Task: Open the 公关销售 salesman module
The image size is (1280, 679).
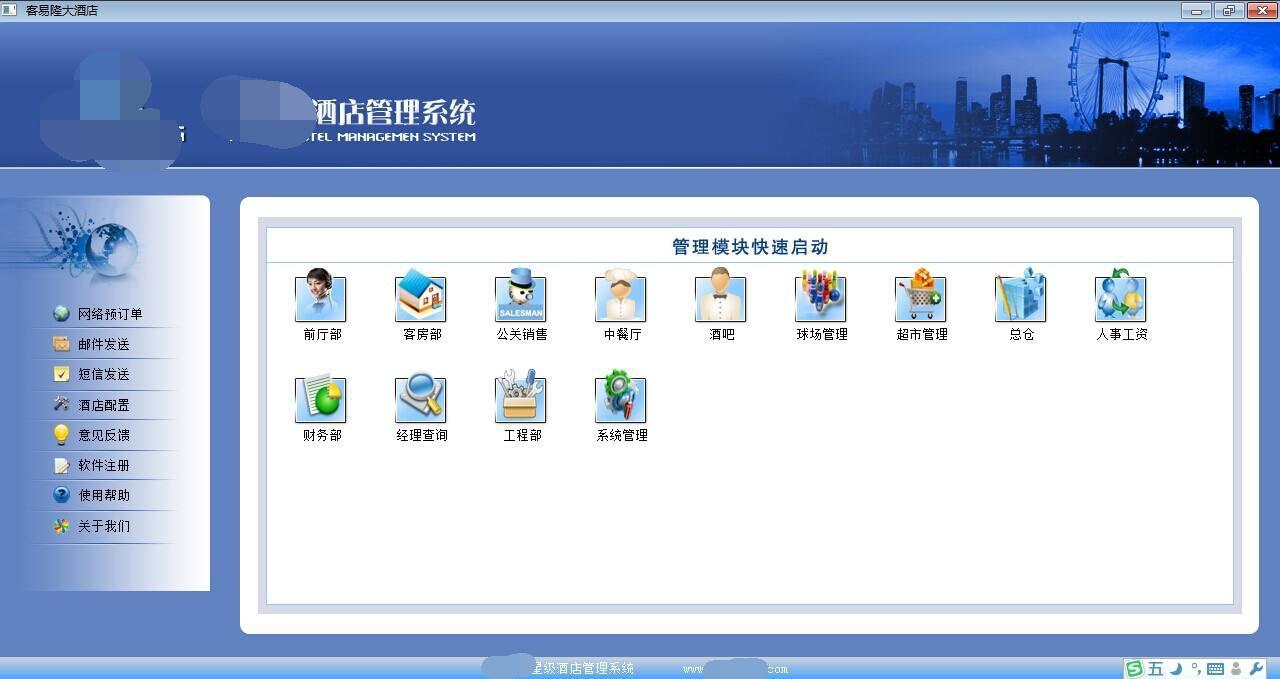Action: pyautogui.click(x=520, y=299)
